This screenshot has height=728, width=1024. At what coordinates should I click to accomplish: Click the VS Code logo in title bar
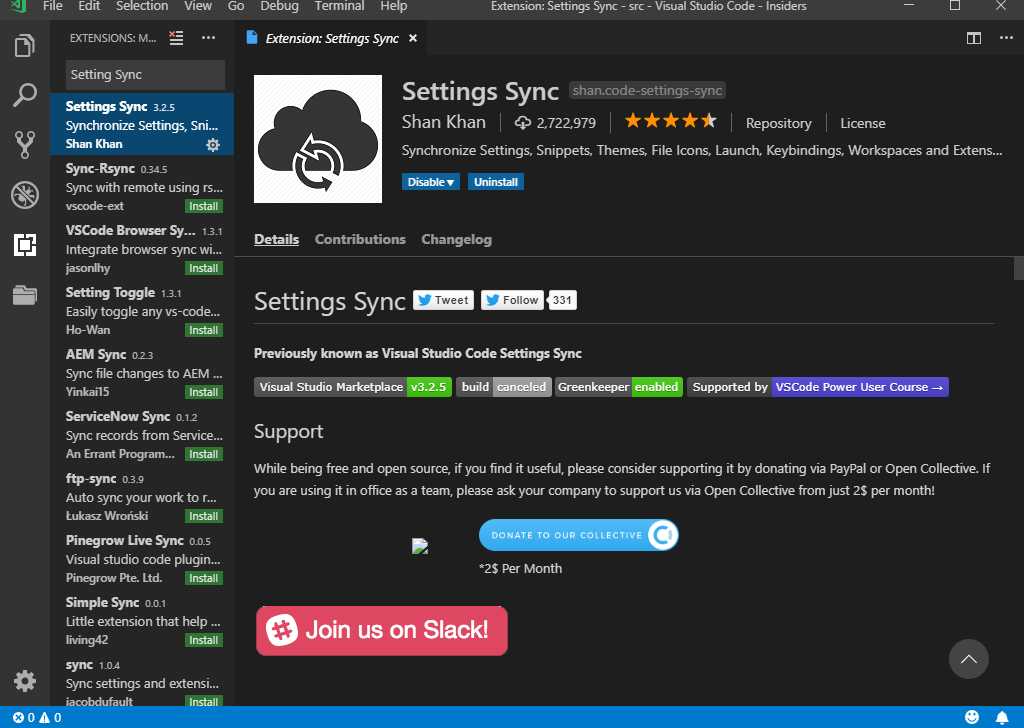tap(18, 6)
